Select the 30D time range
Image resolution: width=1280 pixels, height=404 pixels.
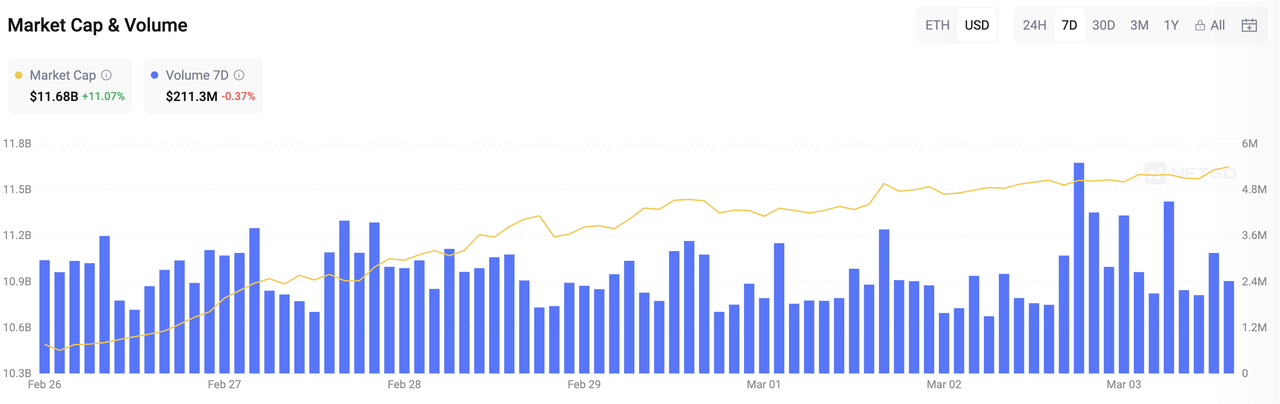(1103, 25)
